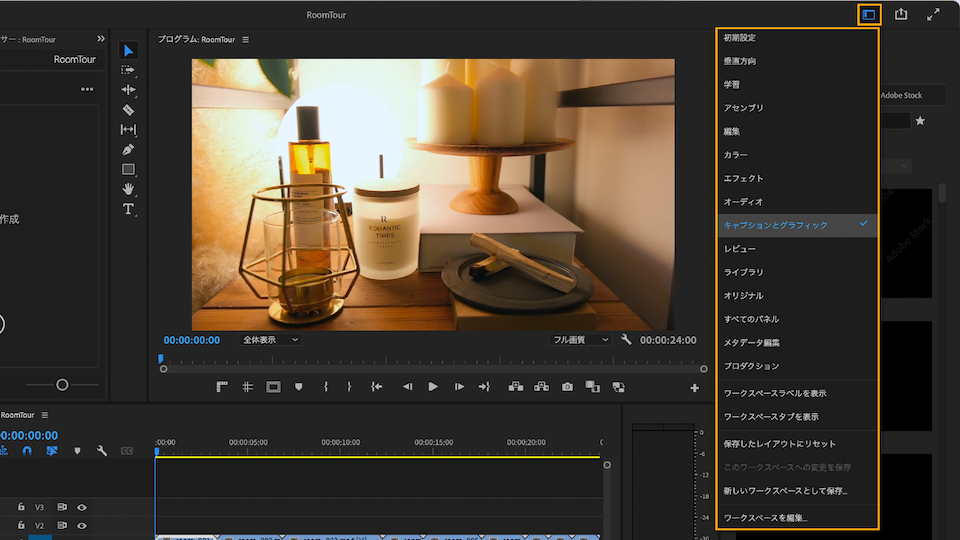The width and height of the screenshot is (960, 540).
Task: Click 保存したレイアウトにリセット
Action: [779, 444]
